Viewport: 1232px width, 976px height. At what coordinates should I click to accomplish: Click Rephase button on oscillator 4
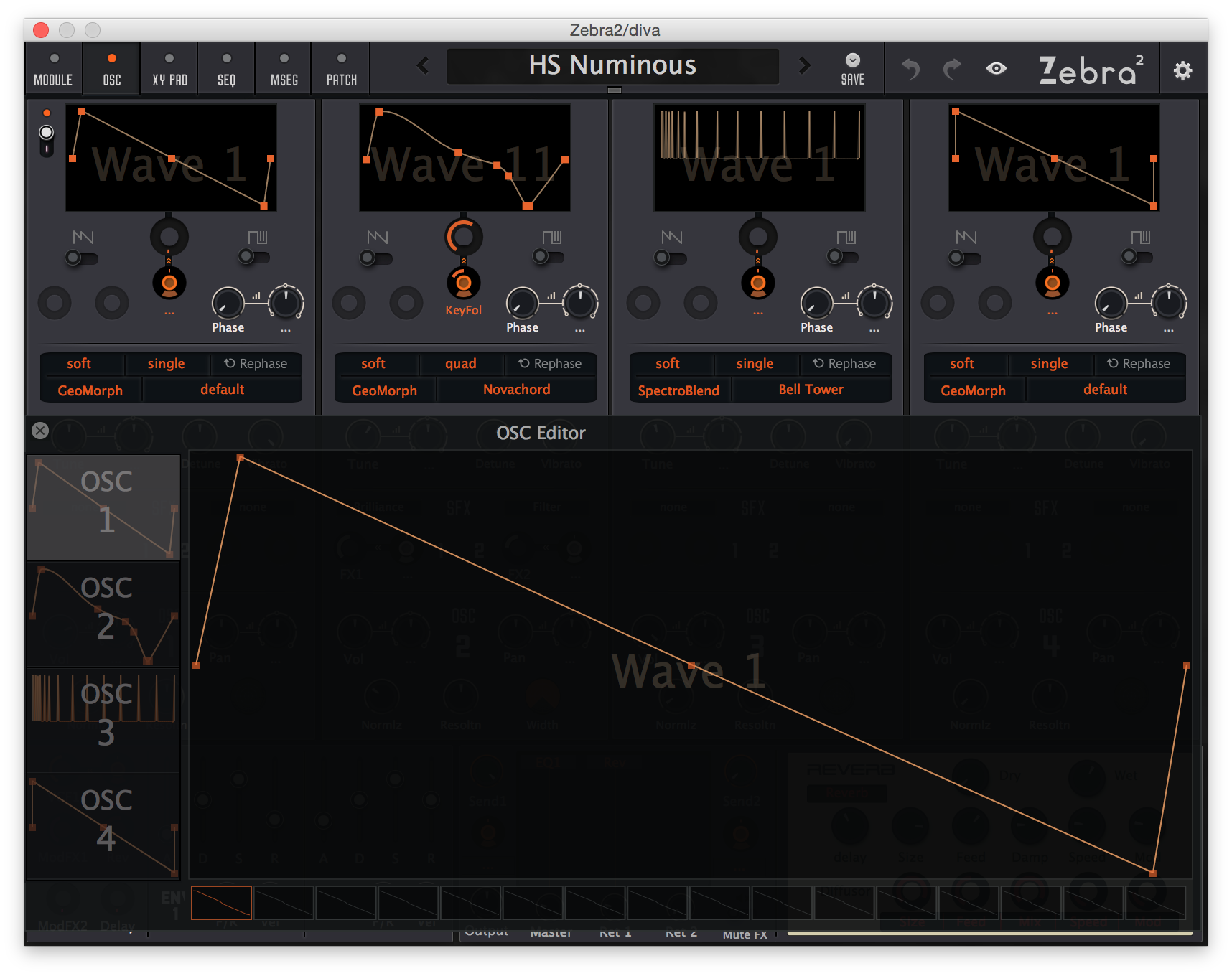(x=1139, y=364)
